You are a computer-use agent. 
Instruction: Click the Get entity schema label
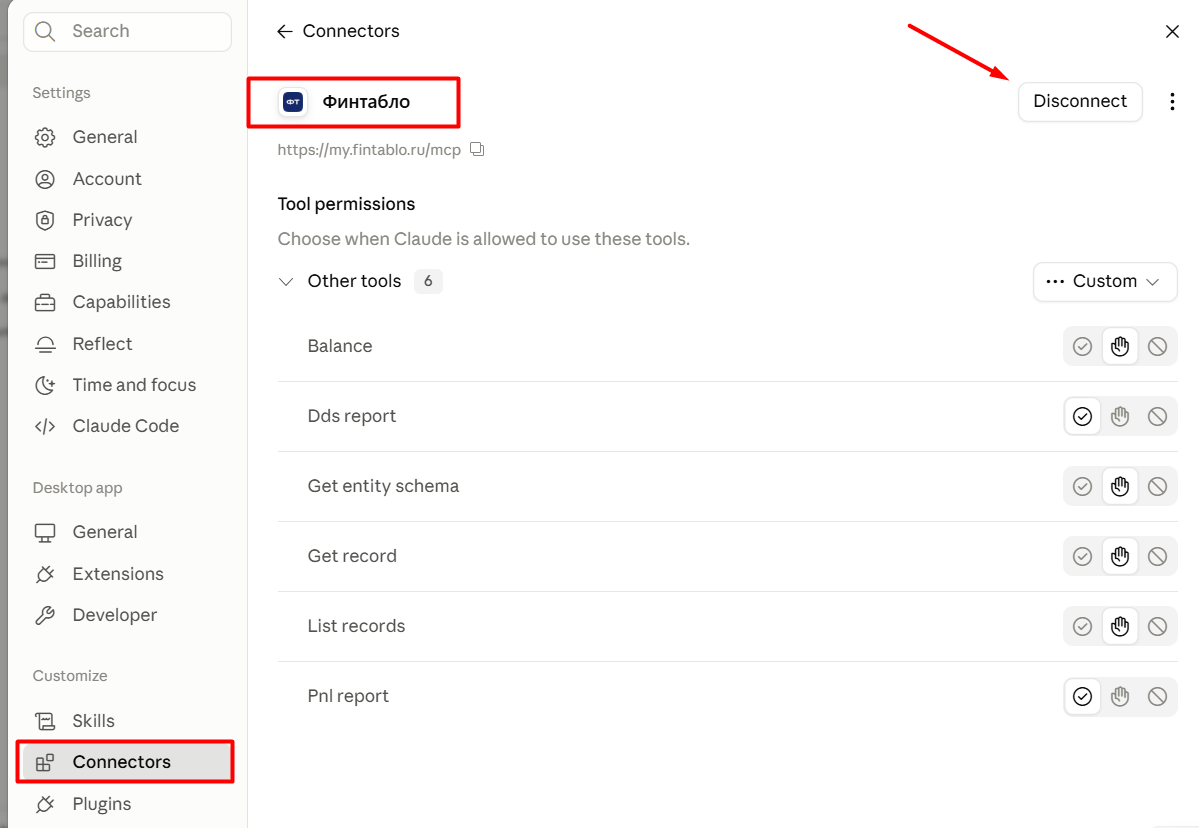tap(383, 486)
